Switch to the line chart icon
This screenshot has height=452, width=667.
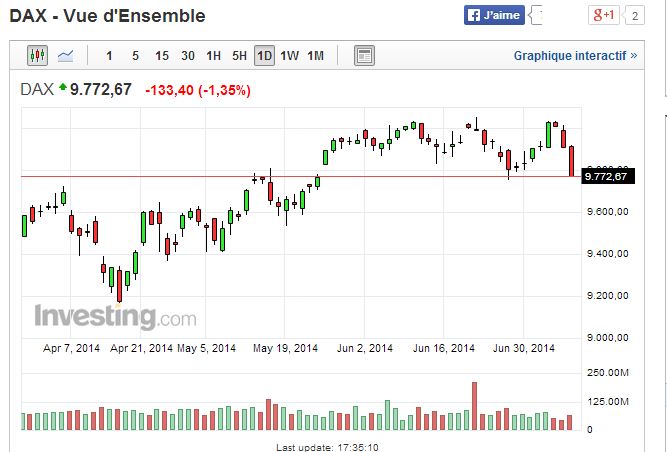coord(66,55)
